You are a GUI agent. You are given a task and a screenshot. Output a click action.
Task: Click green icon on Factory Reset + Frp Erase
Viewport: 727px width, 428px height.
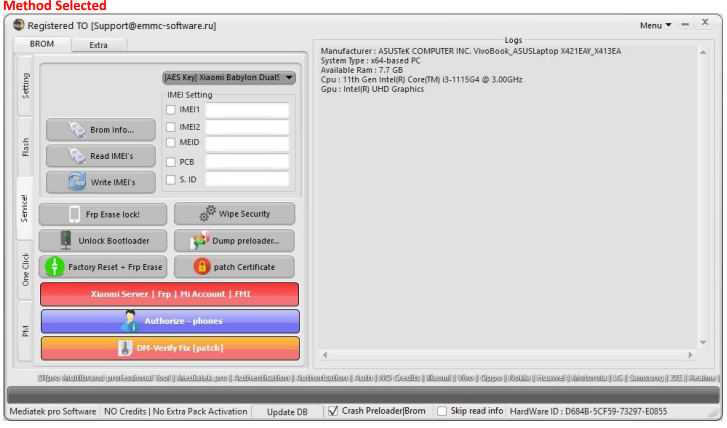pos(55,267)
